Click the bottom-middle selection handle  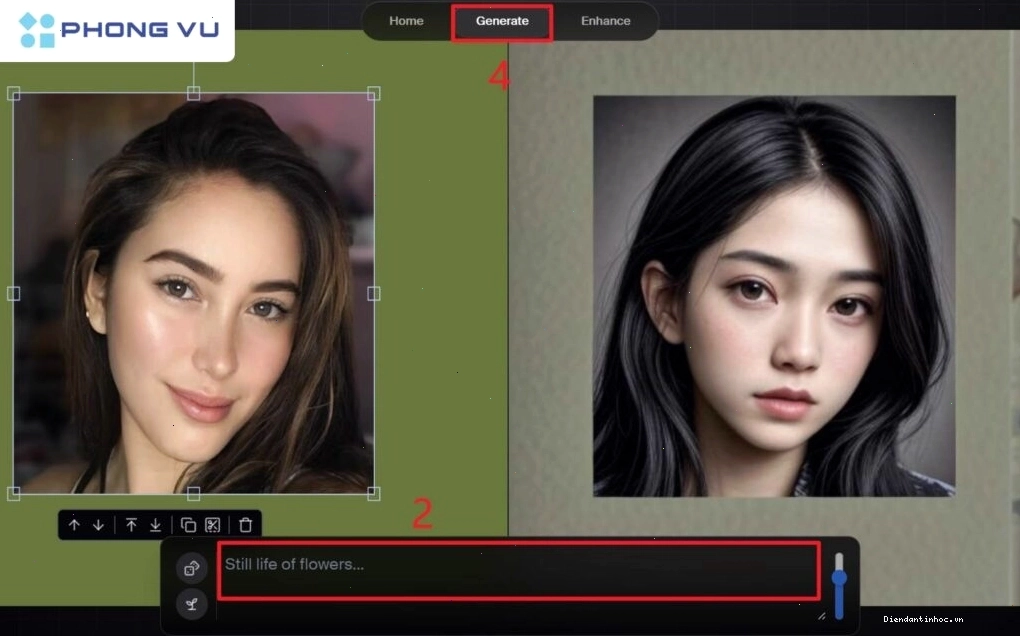tap(193, 494)
